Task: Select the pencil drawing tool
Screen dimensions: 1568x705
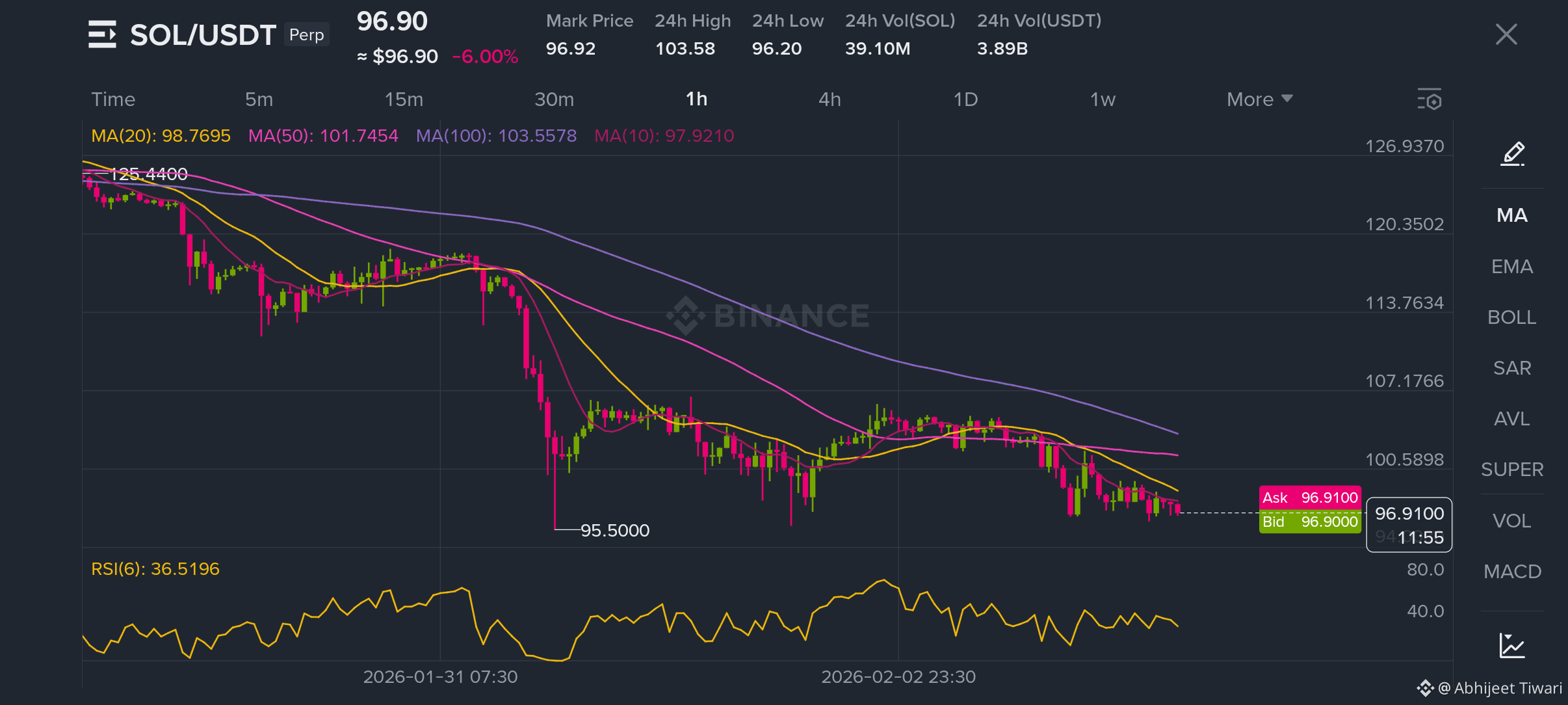Action: [1513, 153]
